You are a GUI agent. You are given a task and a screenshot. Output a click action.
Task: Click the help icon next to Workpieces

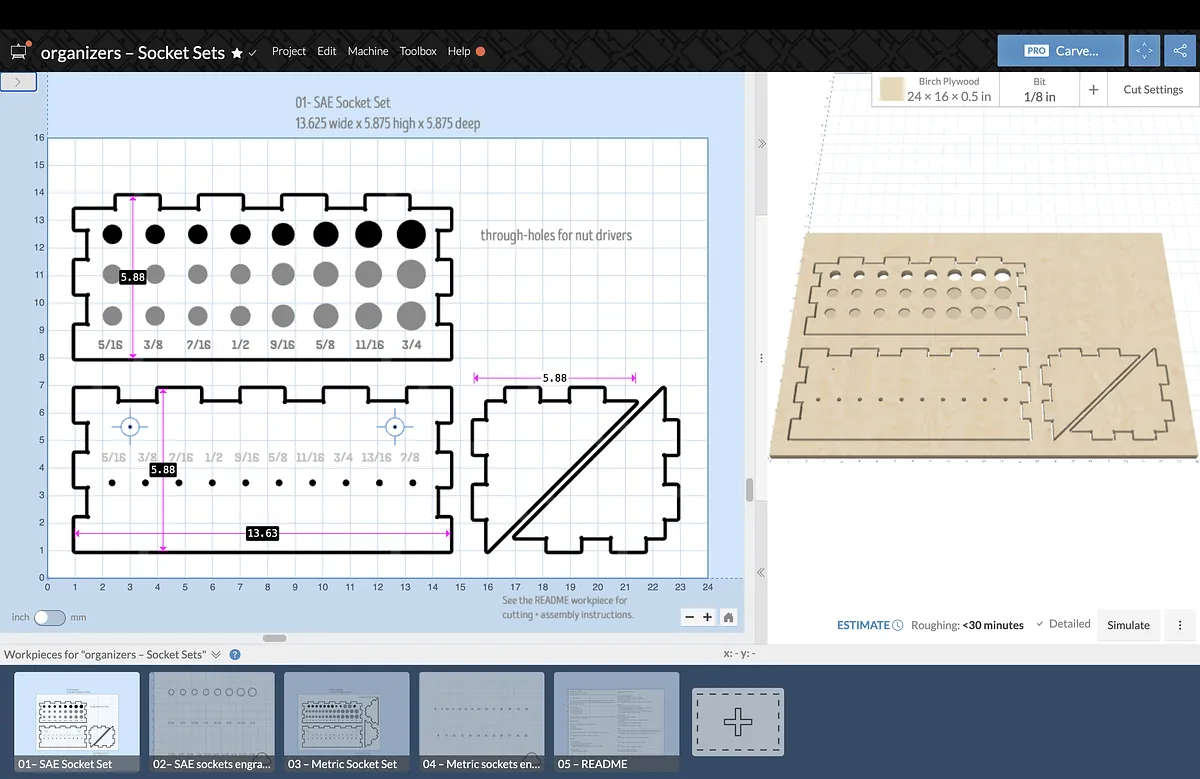tap(235, 655)
